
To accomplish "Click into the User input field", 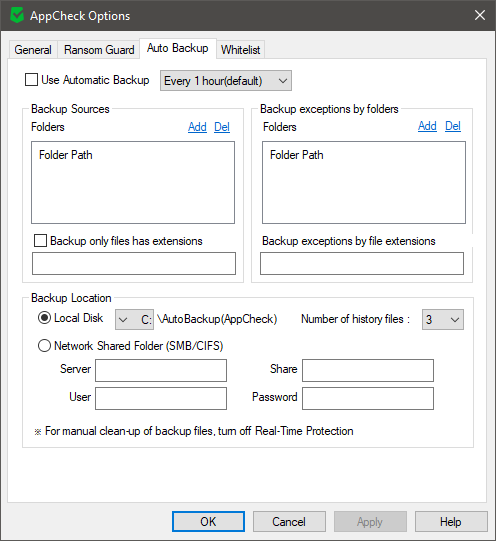I will click(161, 399).
